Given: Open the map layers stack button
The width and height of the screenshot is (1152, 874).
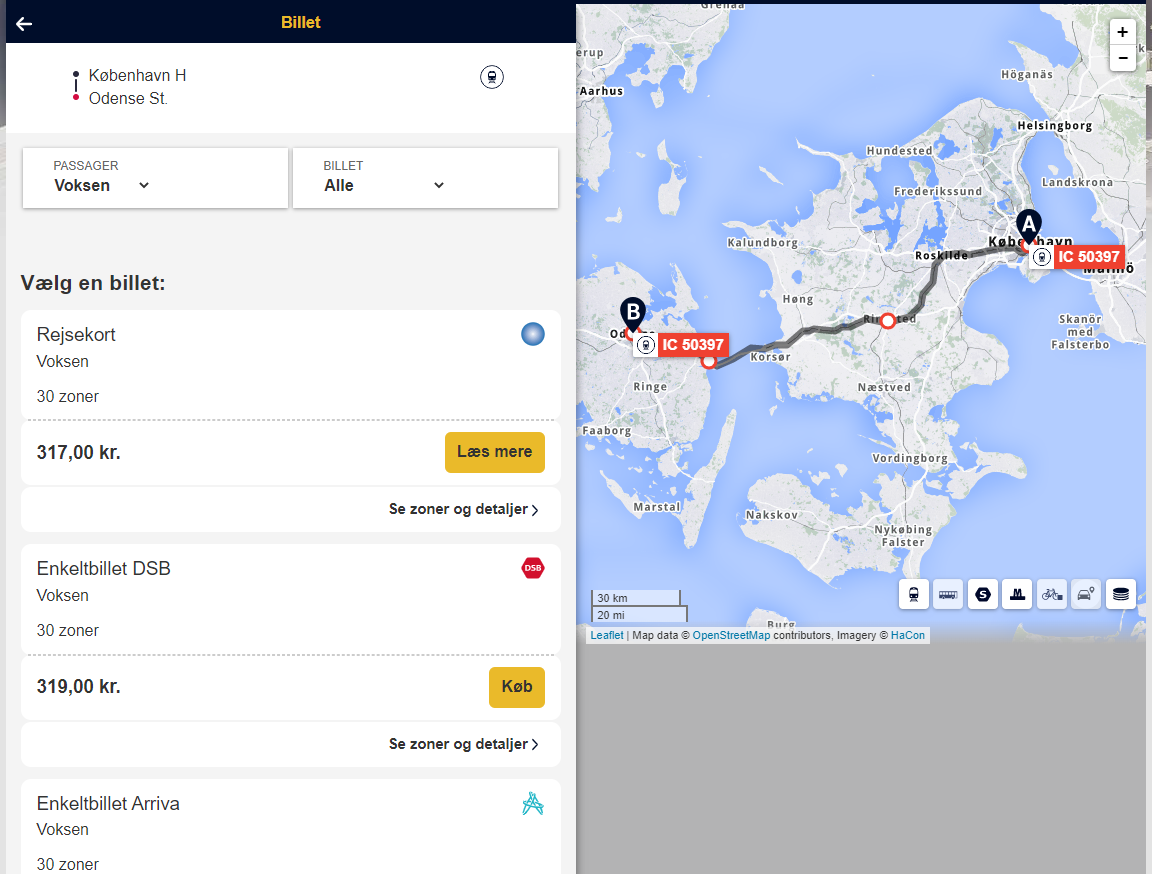Looking at the screenshot, I should click(1120, 594).
